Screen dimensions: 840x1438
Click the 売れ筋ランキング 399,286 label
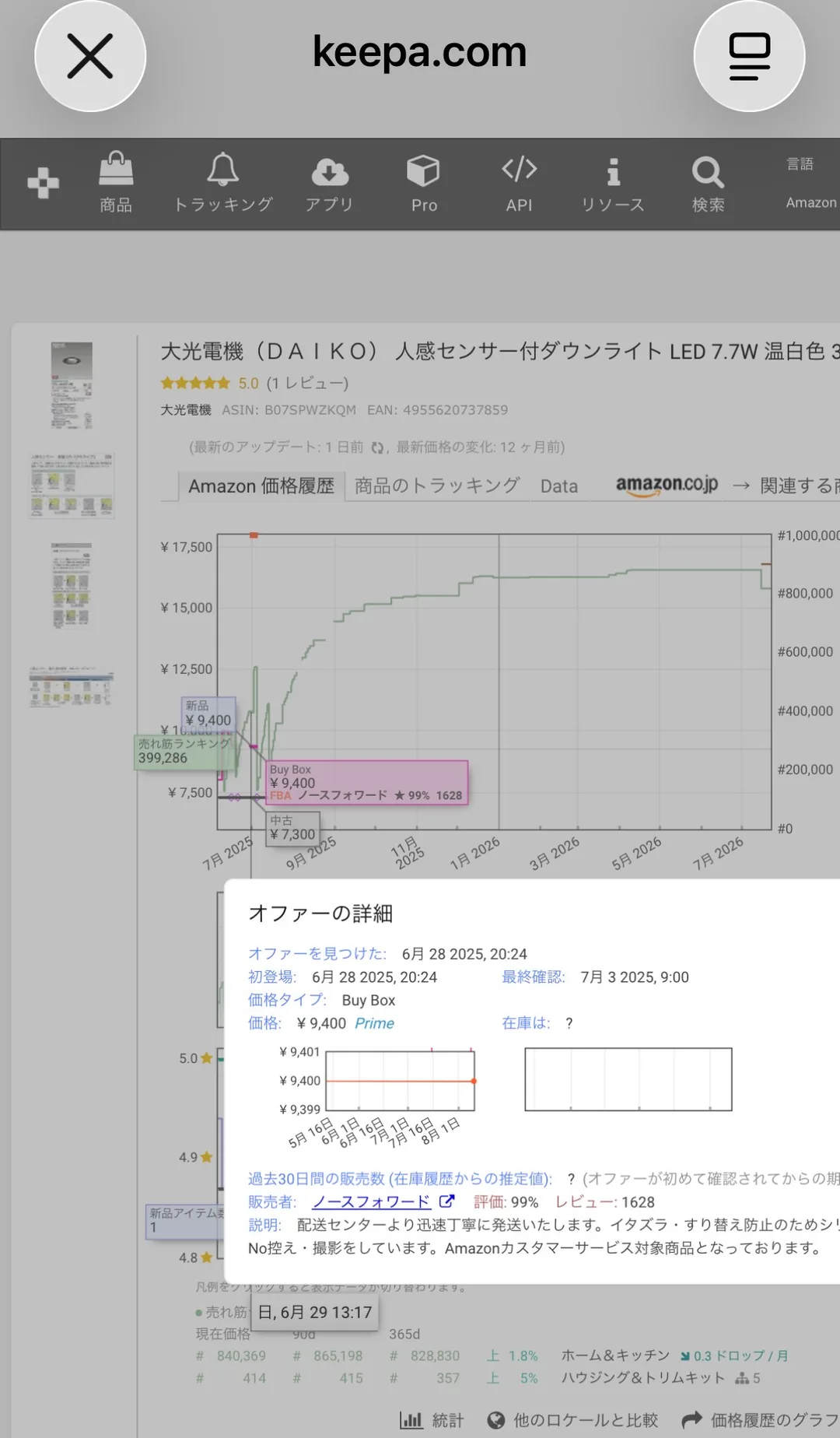coord(185,752)
